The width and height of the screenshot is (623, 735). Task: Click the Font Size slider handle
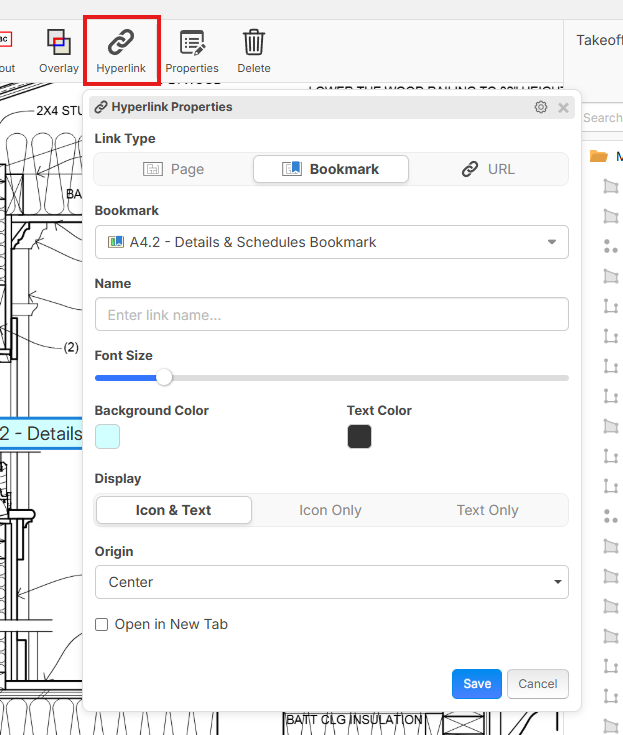(164, 377)
